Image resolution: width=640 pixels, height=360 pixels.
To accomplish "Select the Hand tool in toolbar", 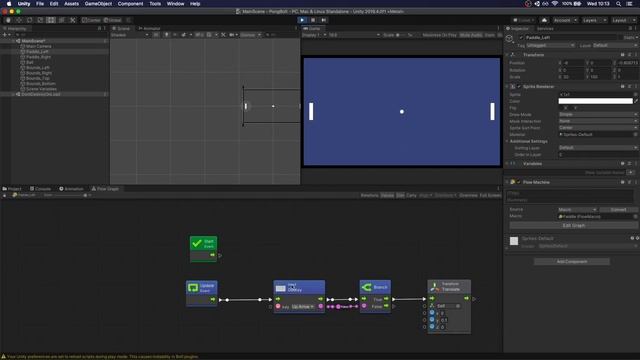I will pyautogui.click(x=8, y=20).
